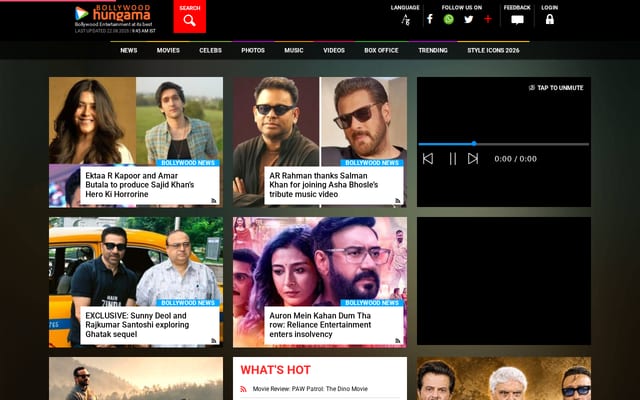Open the Movies menu
Screen dimensions: 640x400
click(168, 51)
